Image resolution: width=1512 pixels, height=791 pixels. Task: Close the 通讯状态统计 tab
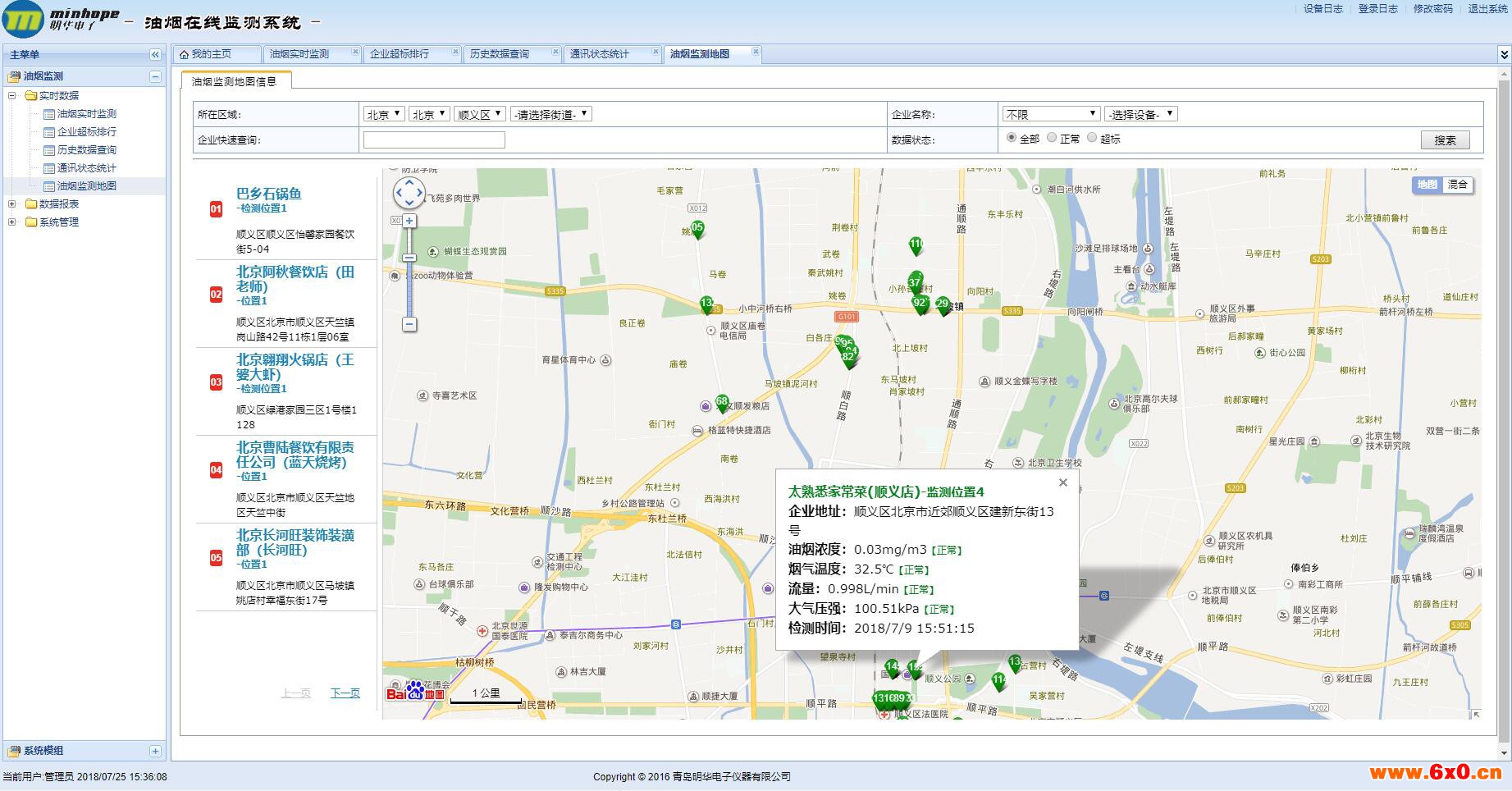pos(656,52)
